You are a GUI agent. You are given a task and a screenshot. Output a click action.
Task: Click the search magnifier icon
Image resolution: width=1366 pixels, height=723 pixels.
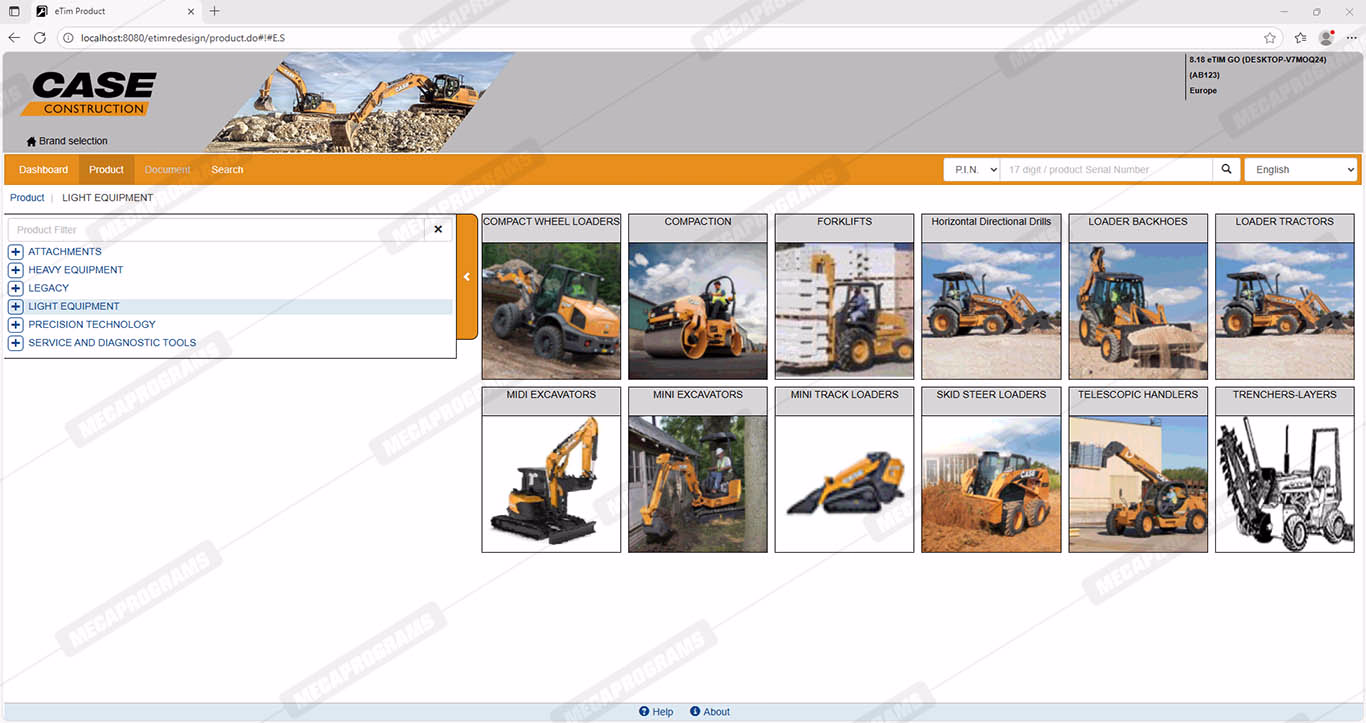click(1226, 170)
